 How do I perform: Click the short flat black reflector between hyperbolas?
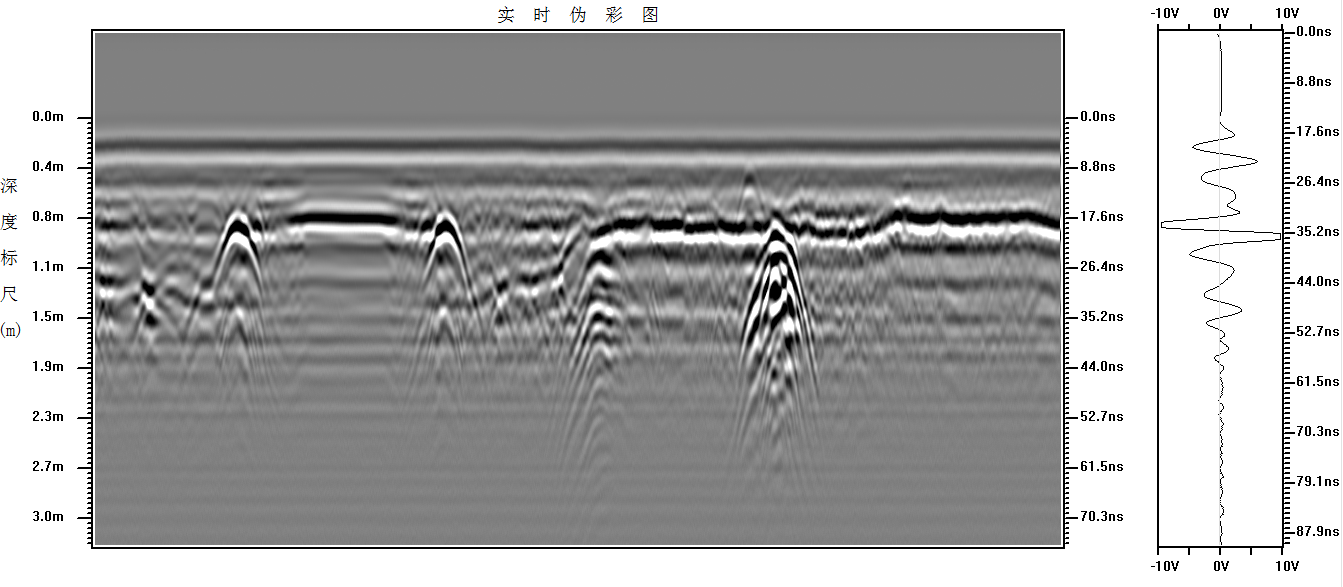tap(343, 217)
